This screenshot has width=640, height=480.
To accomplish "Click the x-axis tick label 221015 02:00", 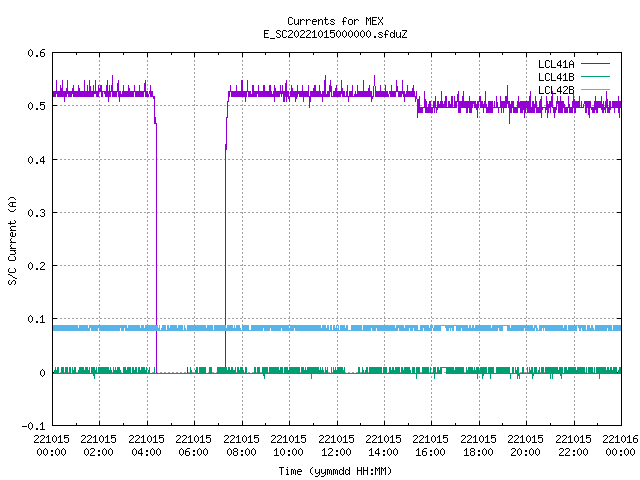I will [98, 446].
